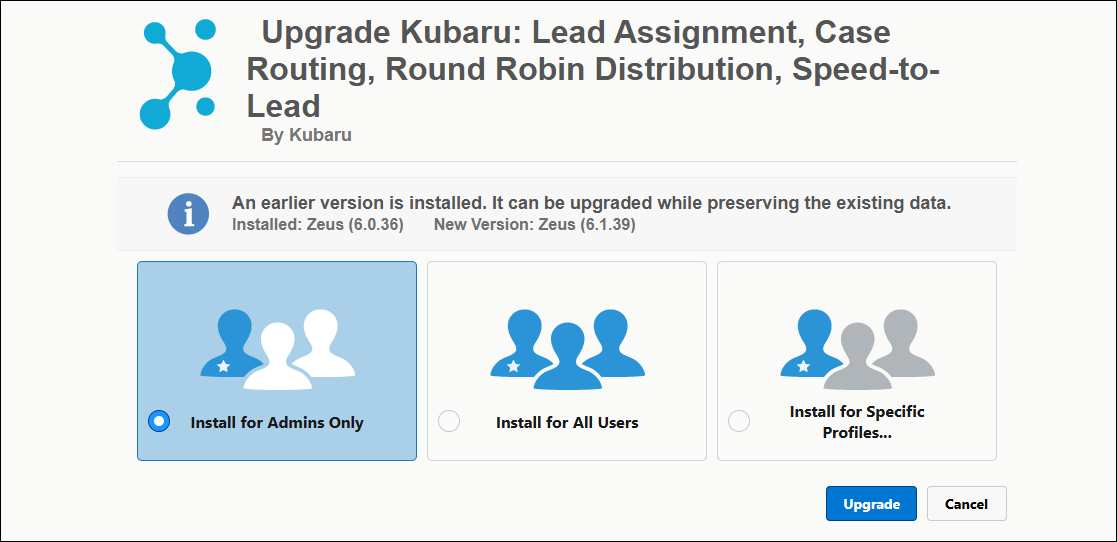Screen dimensions: 1117x542
Task: Click the blue info circle icon
Action: (x=188, y=214)
